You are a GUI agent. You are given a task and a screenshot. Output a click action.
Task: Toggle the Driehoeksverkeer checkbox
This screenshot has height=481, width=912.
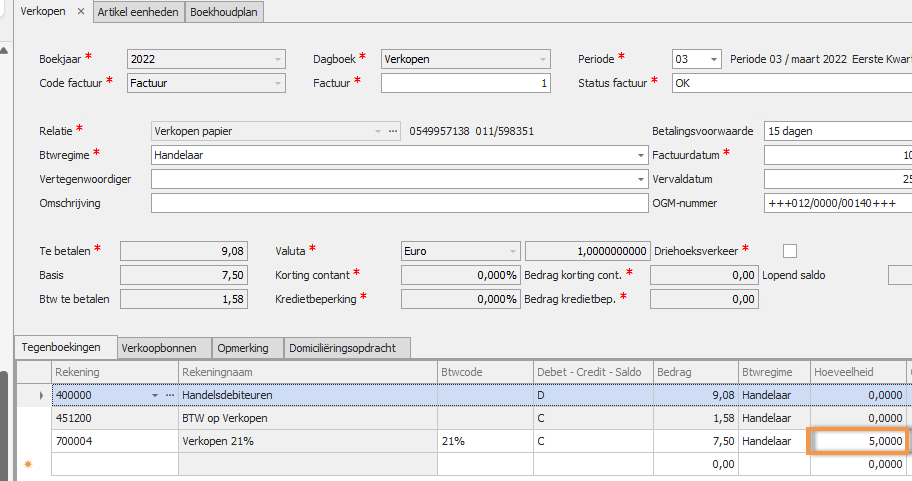point(790,250)
